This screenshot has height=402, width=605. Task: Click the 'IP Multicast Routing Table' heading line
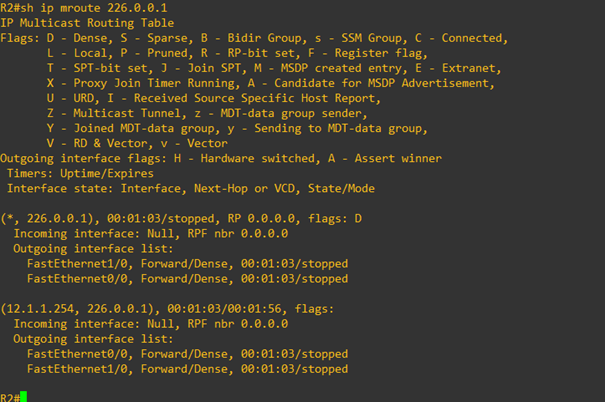point(87,23)
